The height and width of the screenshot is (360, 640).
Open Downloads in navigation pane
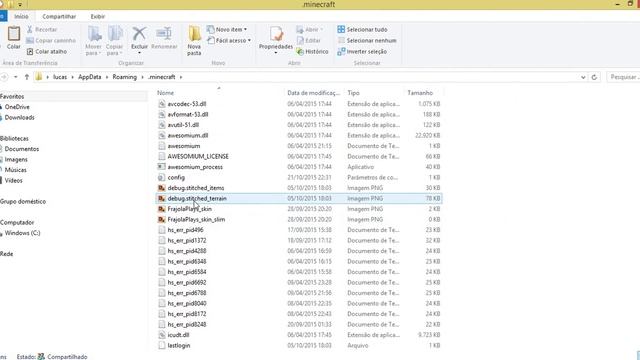click(x=20, y=117)
